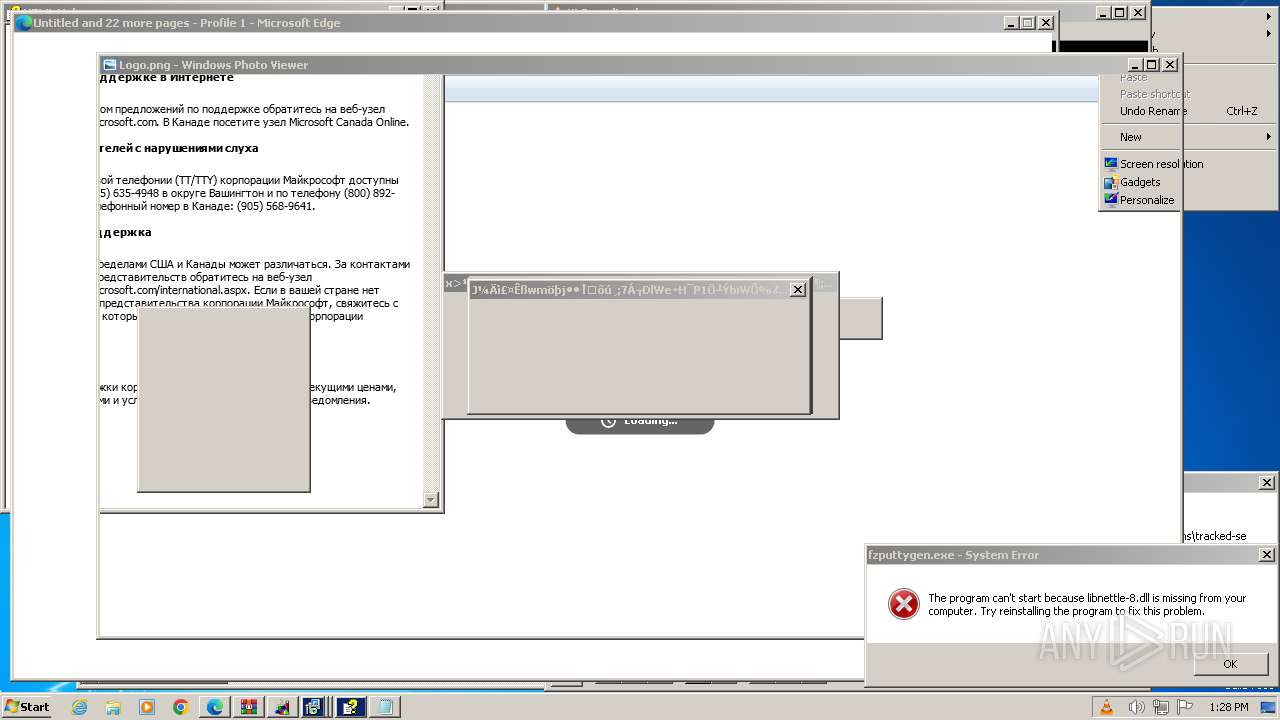The image size is (1280, 720).
Task: Open Windows Explorer folder icon on taskbar
Action: pos(113,707)
